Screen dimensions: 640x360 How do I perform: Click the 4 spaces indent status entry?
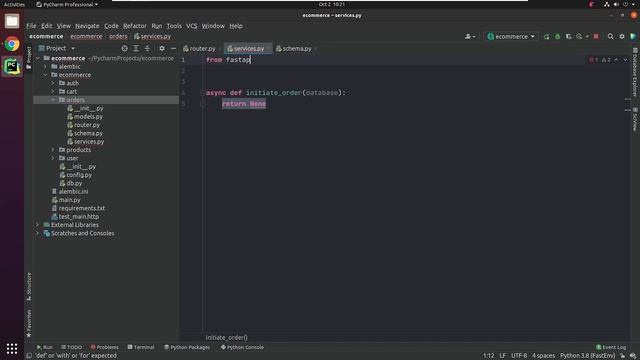[x=543, y=356]
